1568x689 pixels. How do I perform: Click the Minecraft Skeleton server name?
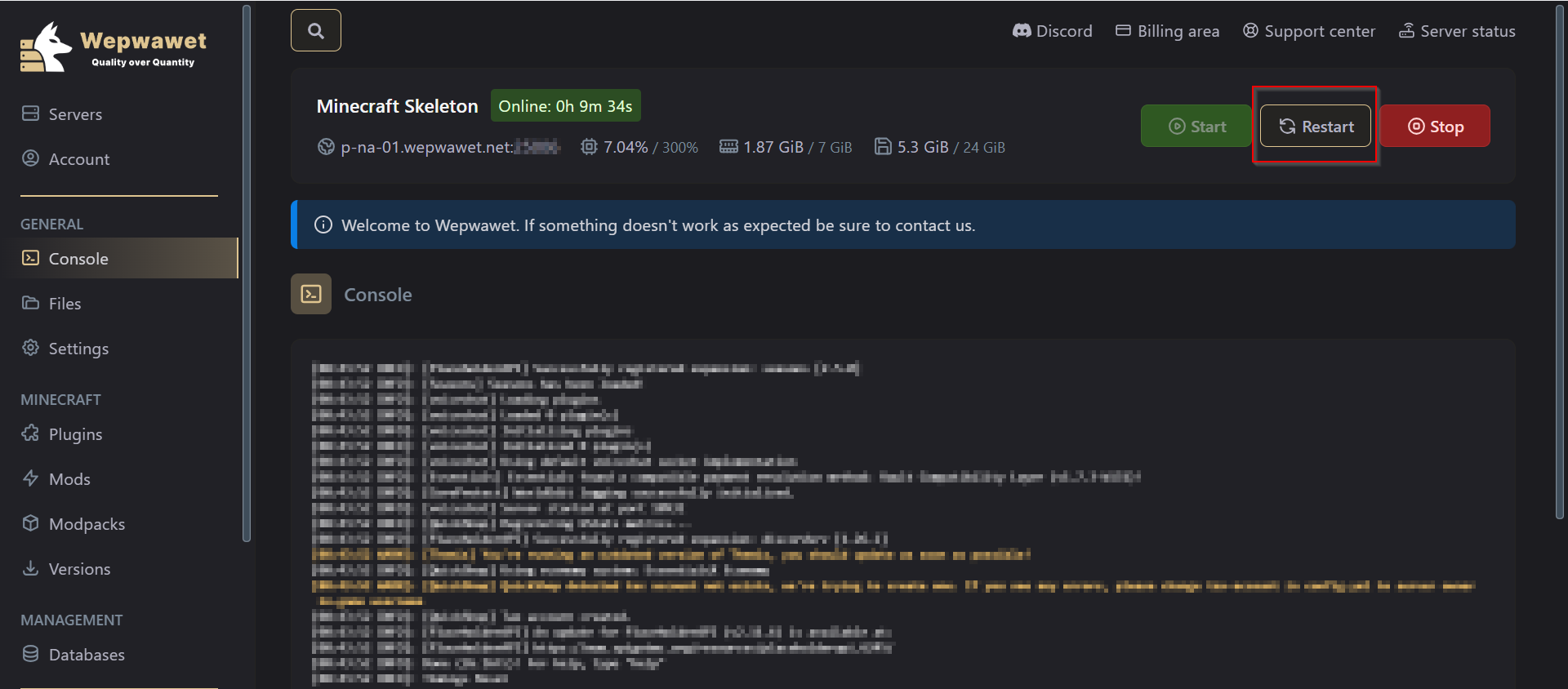pyautogui.click(x=397, y=106)
